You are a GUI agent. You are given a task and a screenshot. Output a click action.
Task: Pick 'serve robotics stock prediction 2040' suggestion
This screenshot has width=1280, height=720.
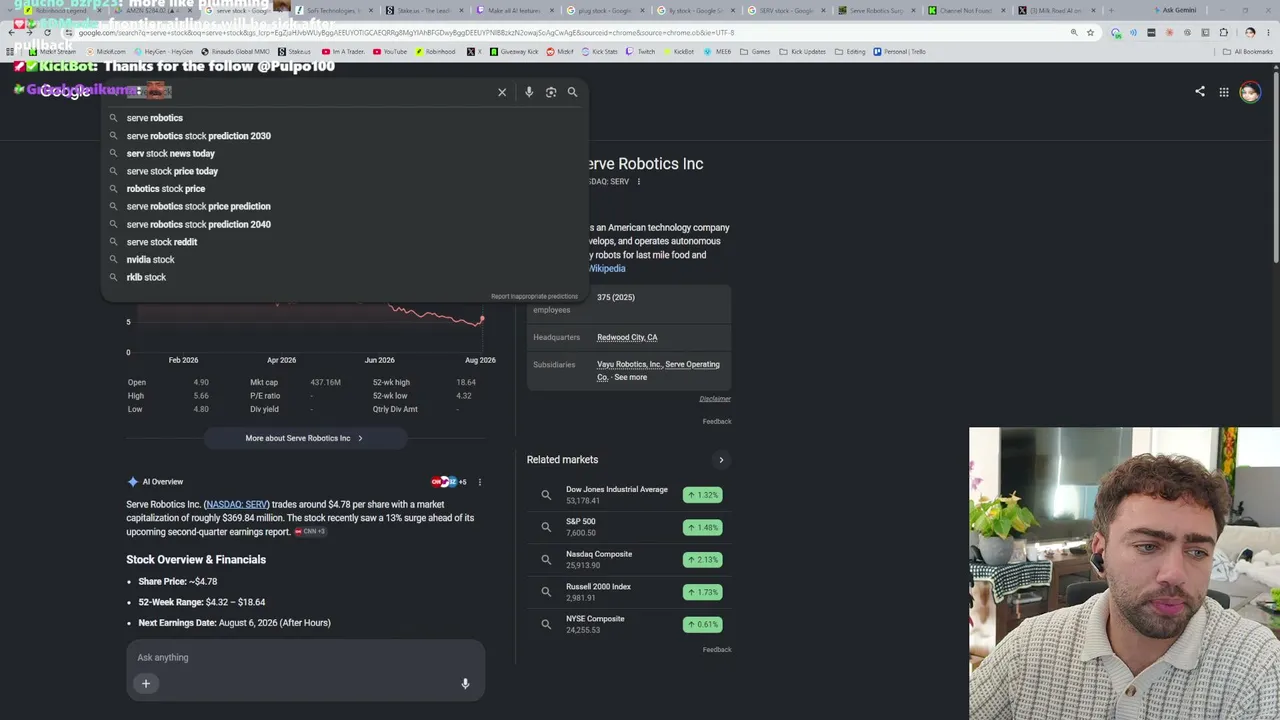coord(344,224)
